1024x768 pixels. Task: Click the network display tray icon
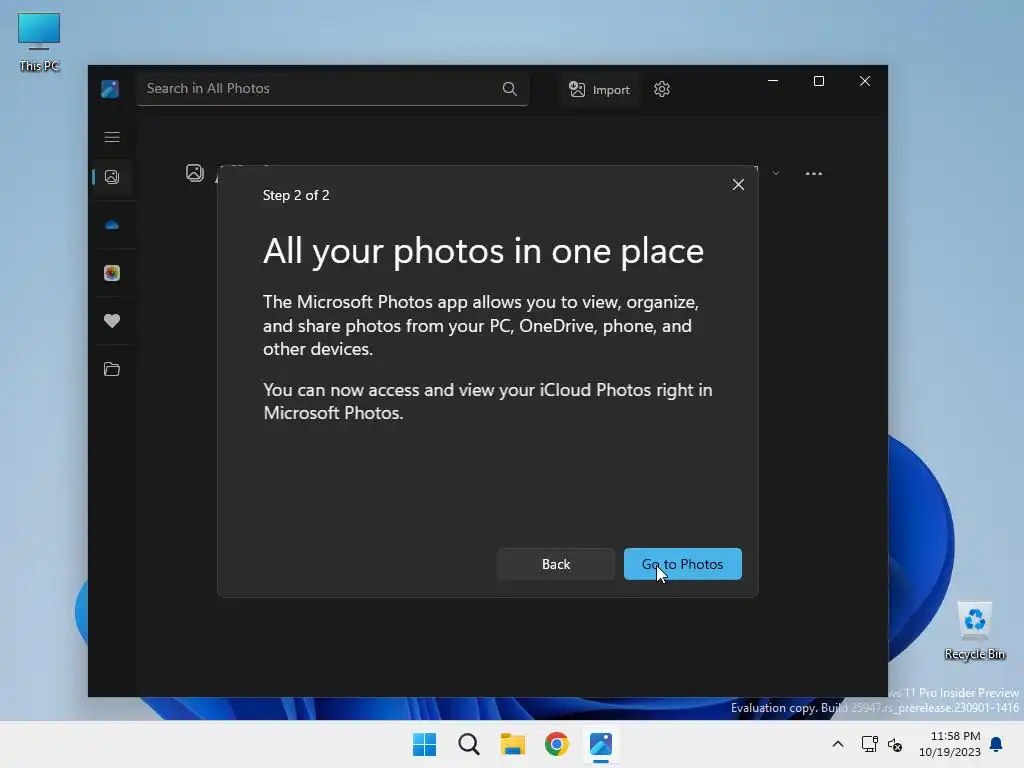click(x=869, y=744)
